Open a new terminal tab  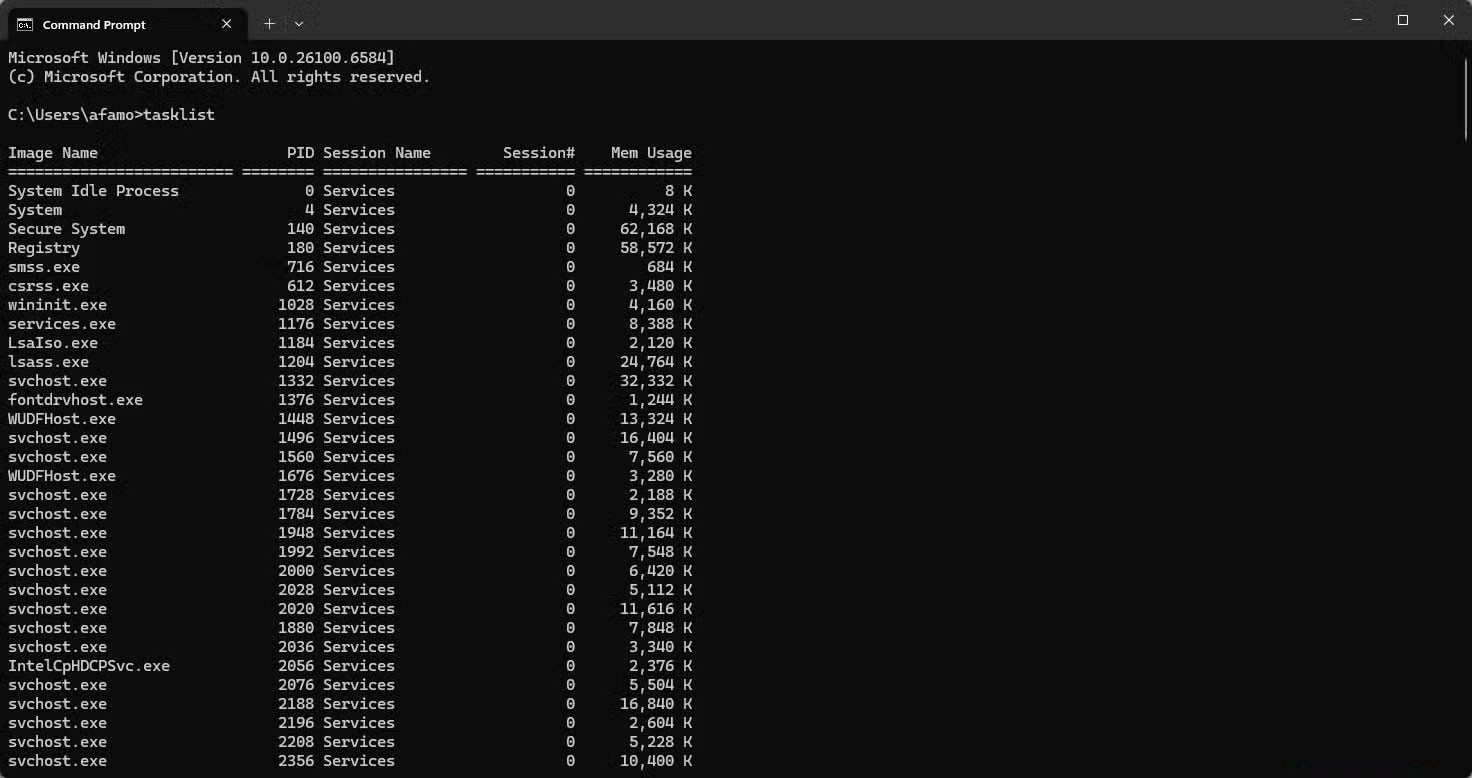click(268, 23)
